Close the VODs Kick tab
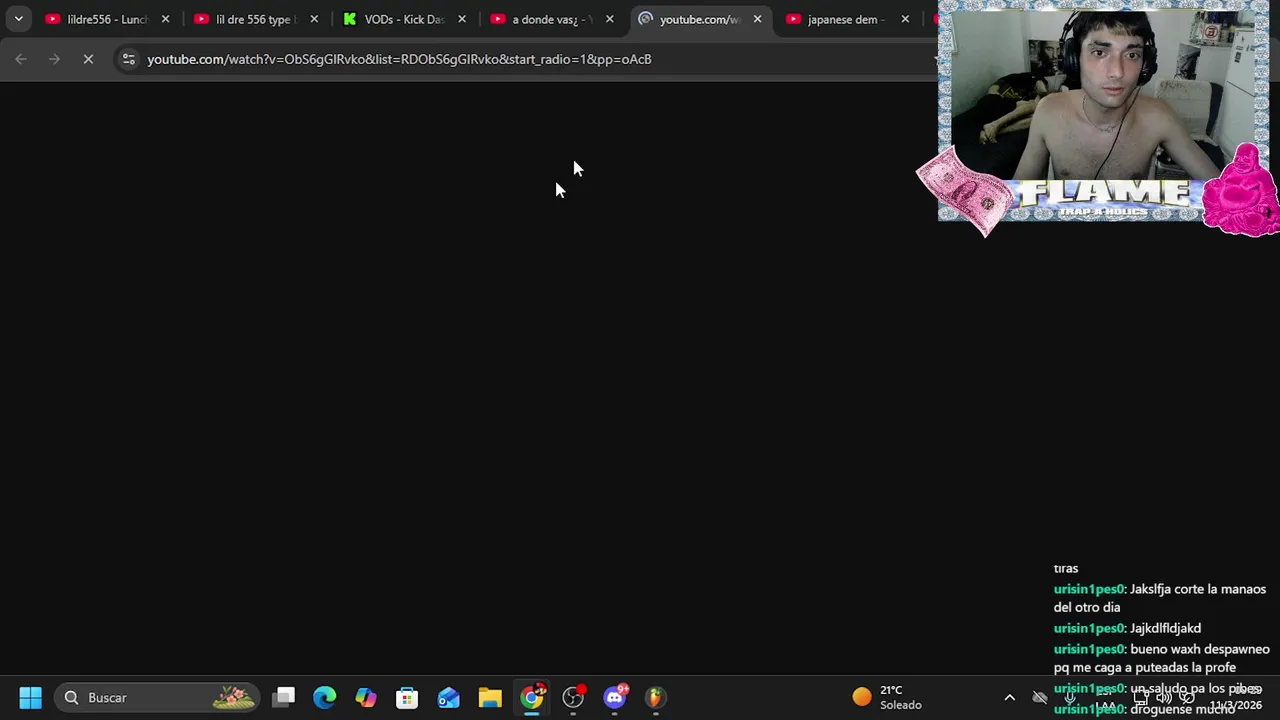Screen dimensions: 1280x720 pyautogui.click(x=462, y=19)
